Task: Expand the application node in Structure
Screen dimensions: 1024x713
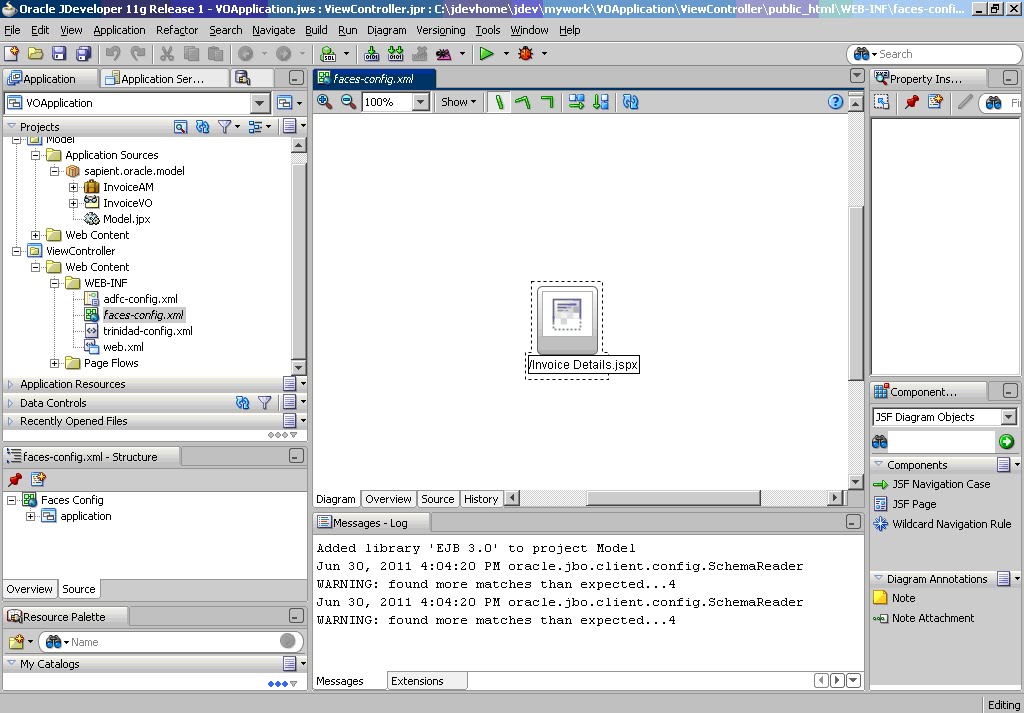Action: coord(31,516)
